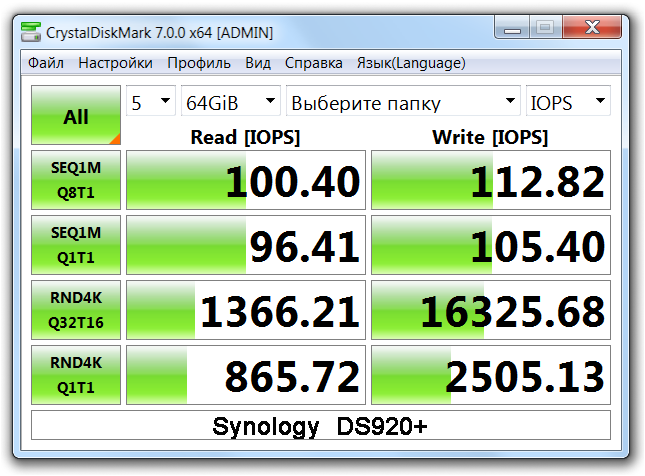Click the SEQ1M Q8T1 write value 112.82
The width and height of the screenshot is (645, 476).
tap(491, 180)
